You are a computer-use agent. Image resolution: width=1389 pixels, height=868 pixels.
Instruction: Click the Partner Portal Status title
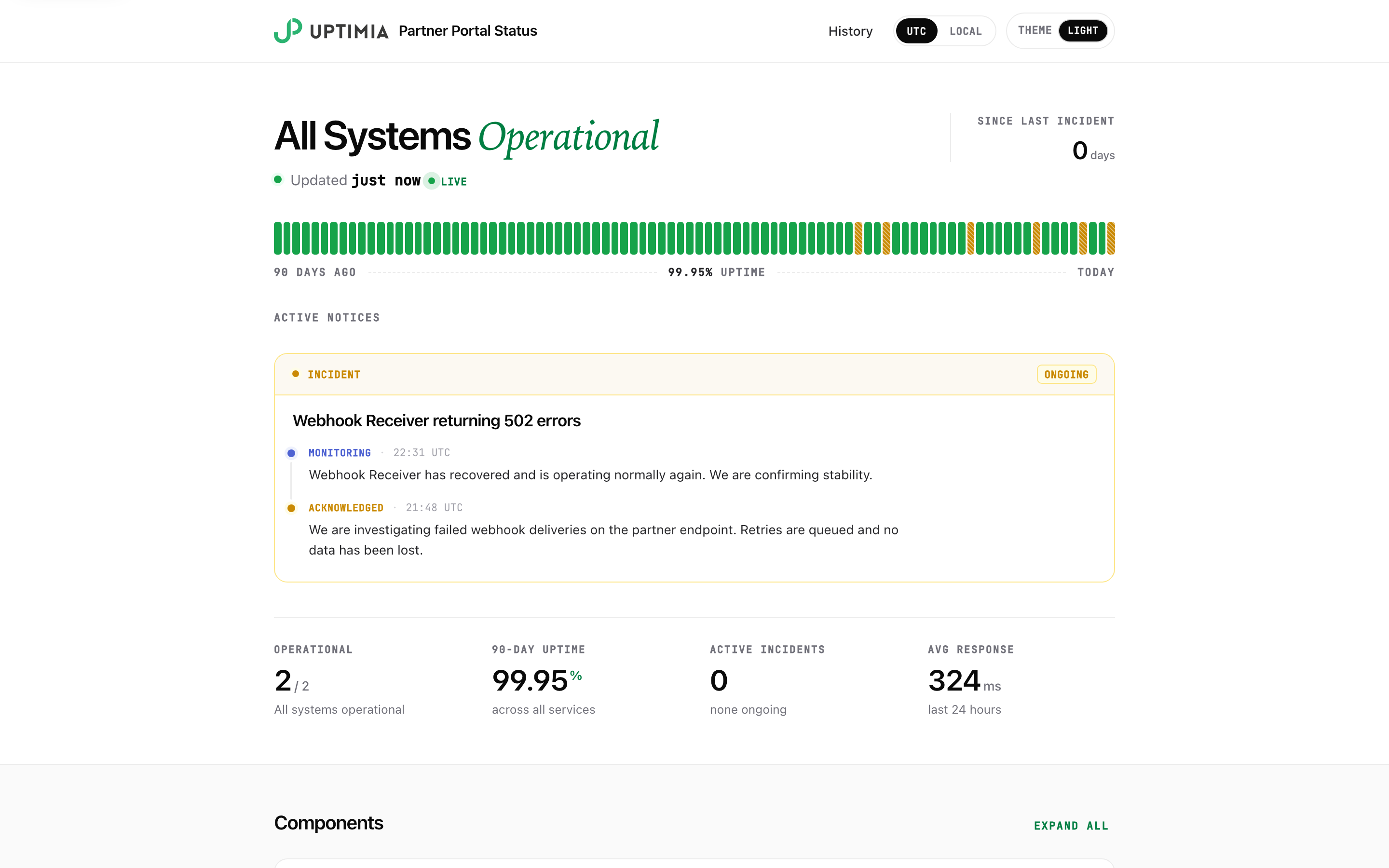point(468,30)
